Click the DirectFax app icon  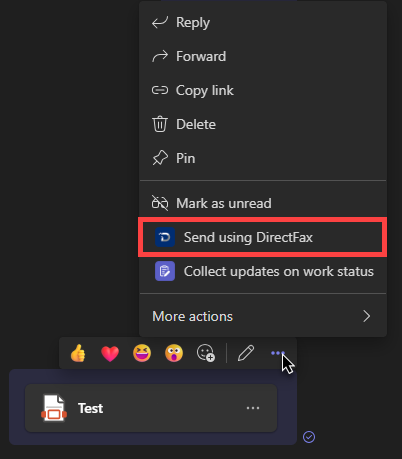tap(165, 237)
